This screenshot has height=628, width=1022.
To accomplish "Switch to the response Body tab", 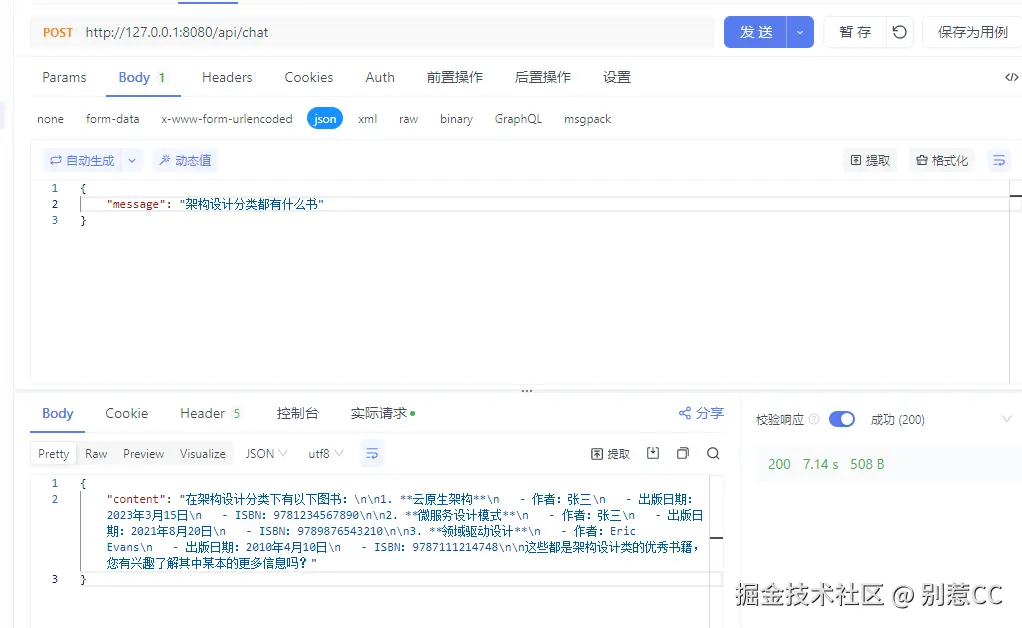I will (x=57, y=413).
